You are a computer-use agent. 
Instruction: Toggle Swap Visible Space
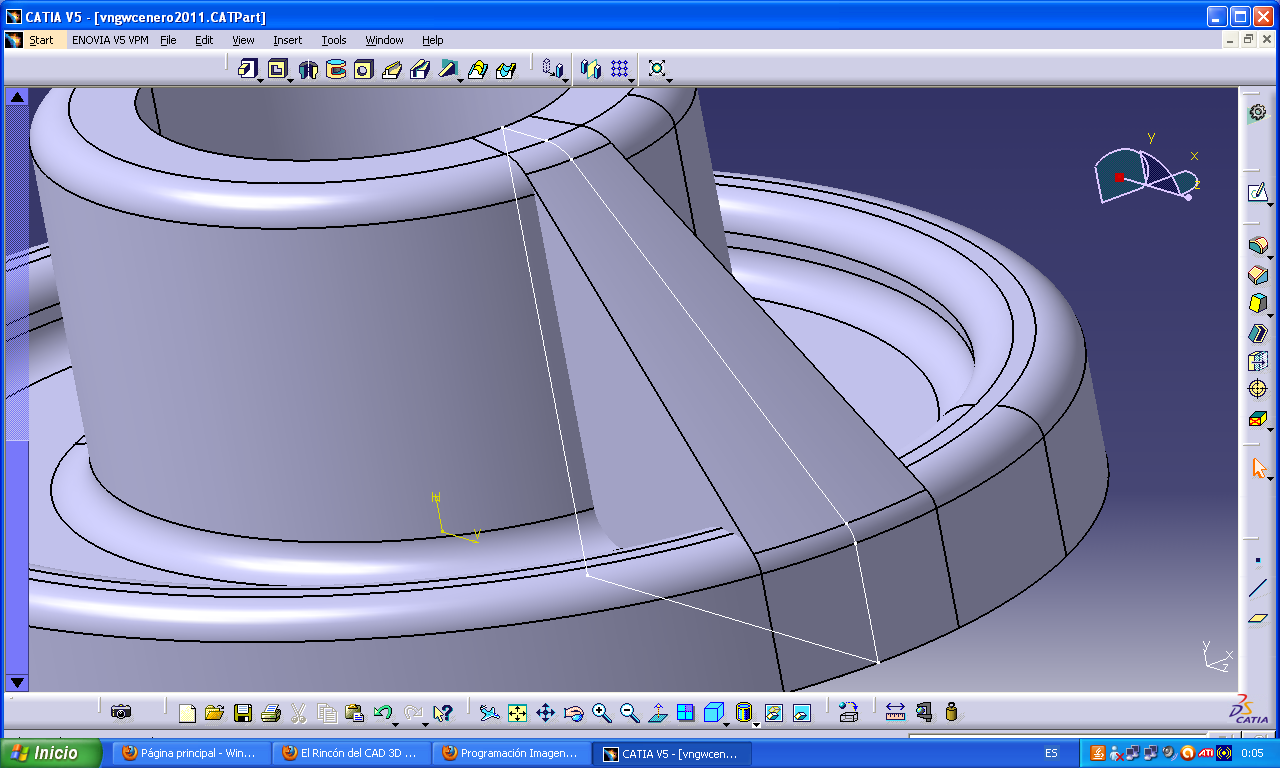(801, 713)
